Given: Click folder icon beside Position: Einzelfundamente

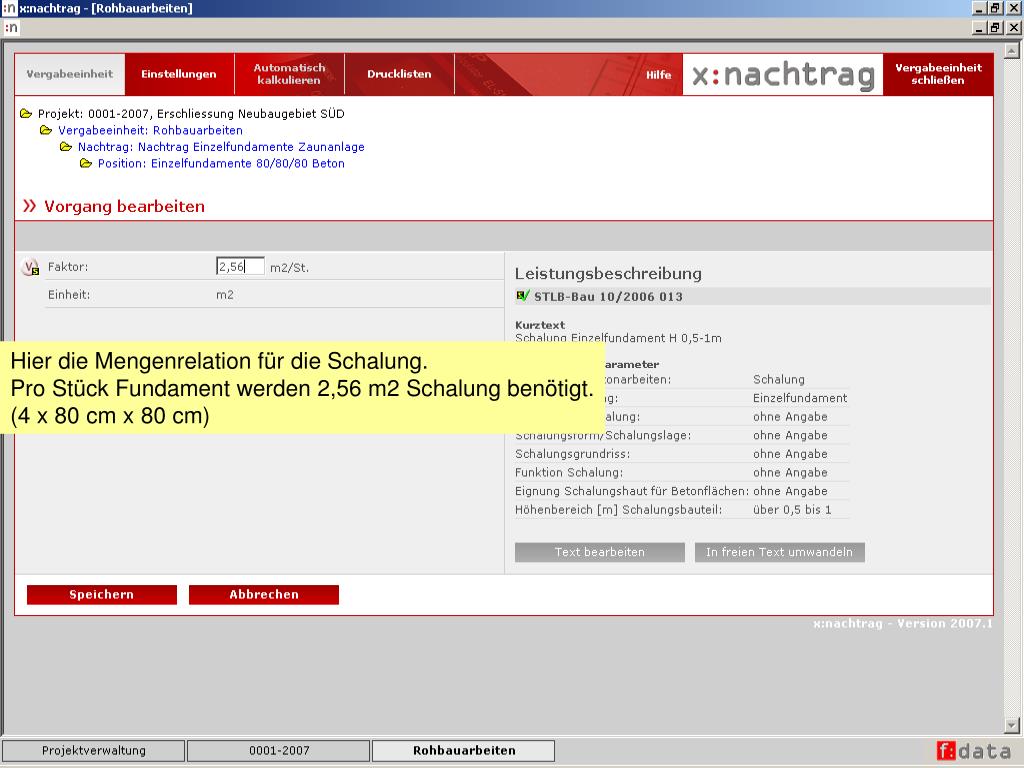Looking at the screenshot, I should (x=86, y=163).
